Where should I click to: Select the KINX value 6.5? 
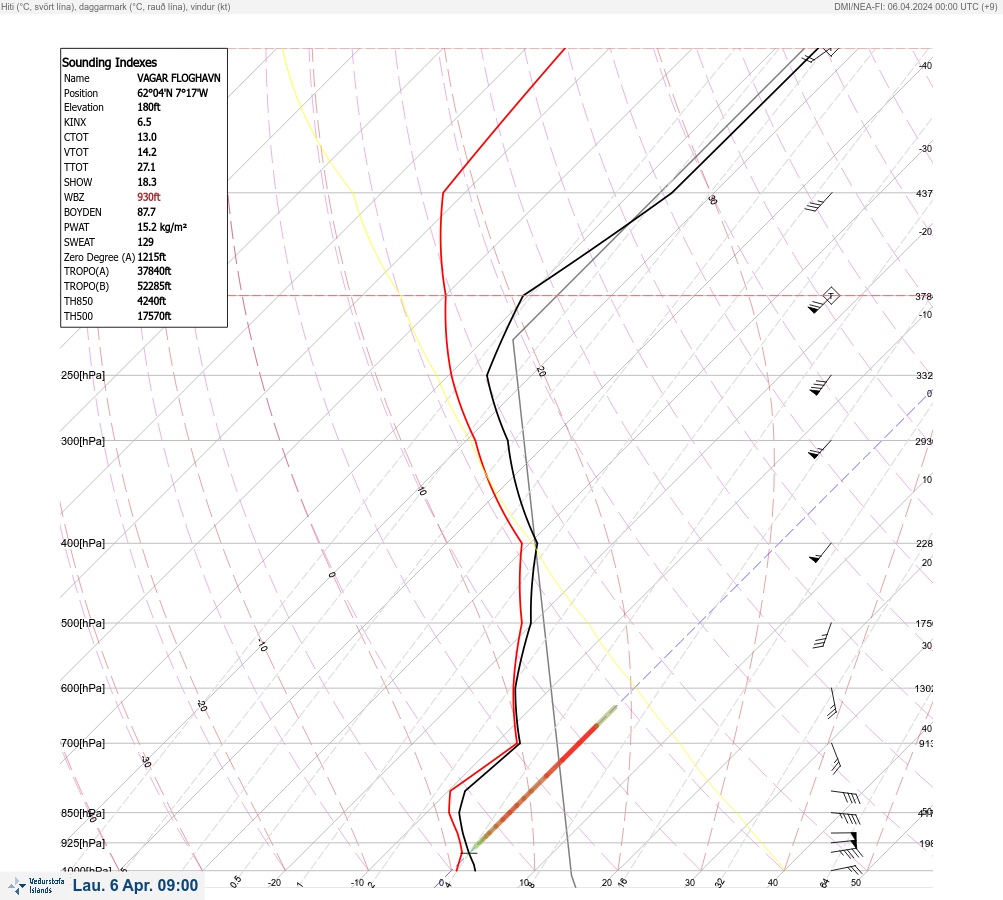tap(144, 122)
